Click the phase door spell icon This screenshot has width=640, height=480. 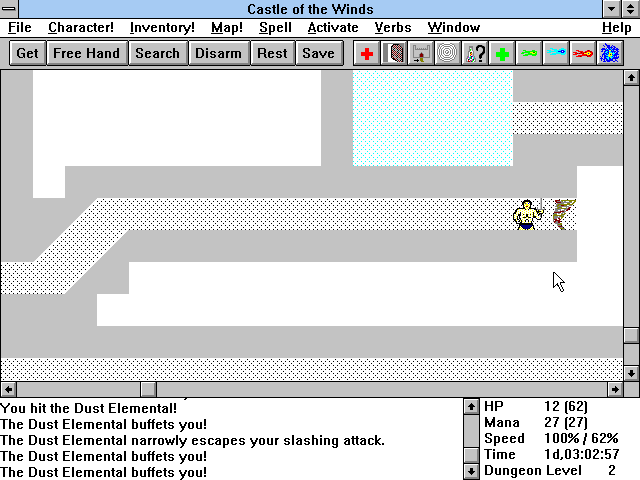[393, 53]
